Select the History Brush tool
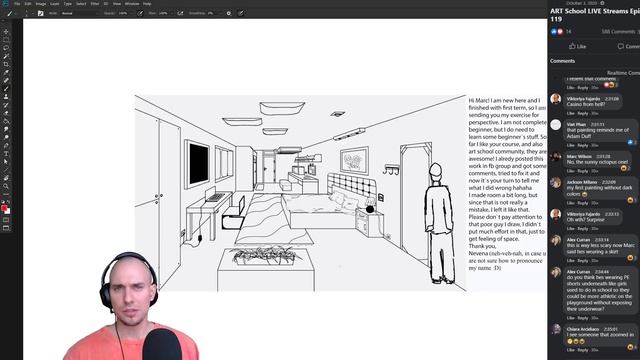Viewport: 640px width, 360px height. [x=6, y=105]
